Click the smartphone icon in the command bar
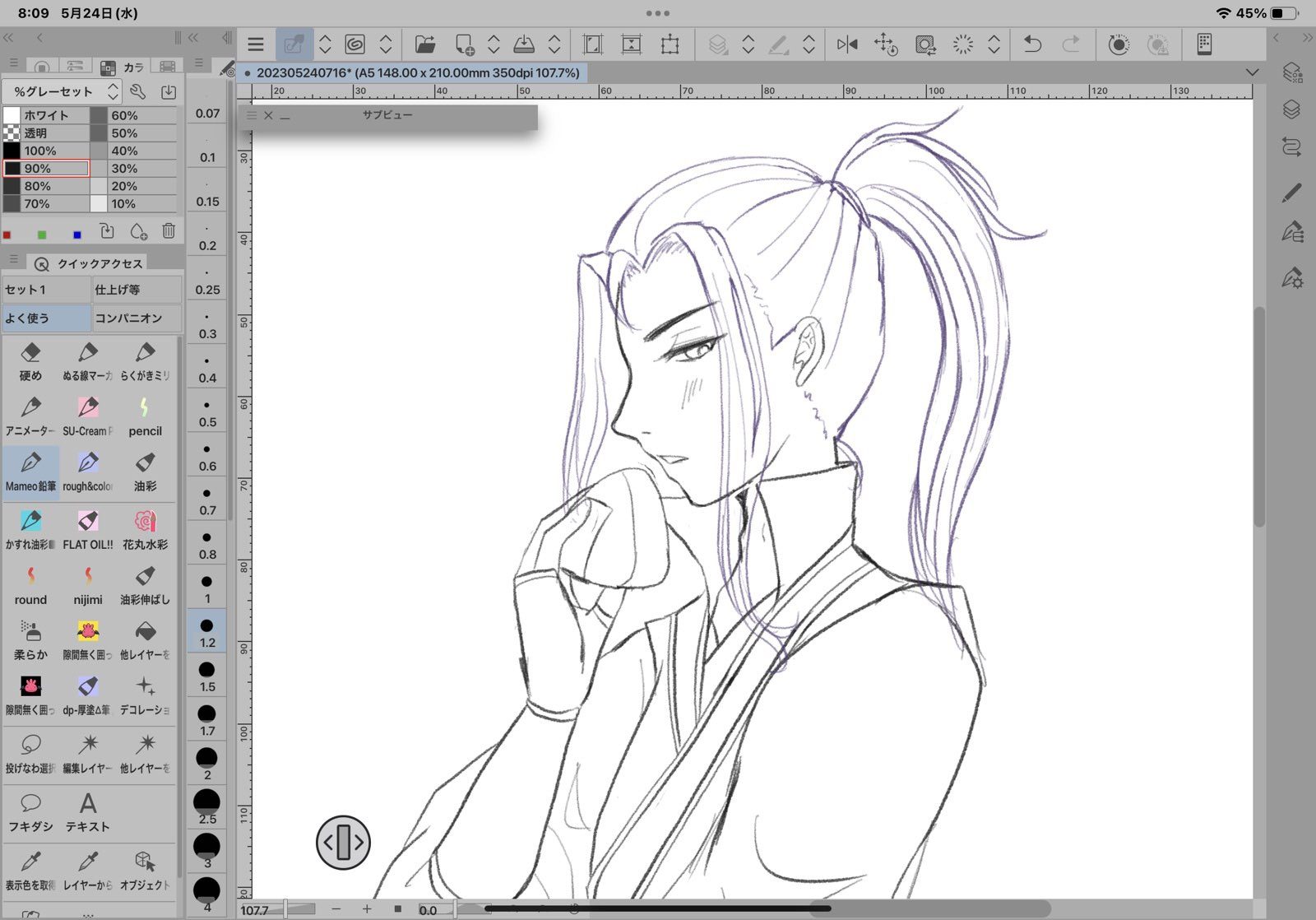The image size is (1316, 920). click(x=1204, y=44)
